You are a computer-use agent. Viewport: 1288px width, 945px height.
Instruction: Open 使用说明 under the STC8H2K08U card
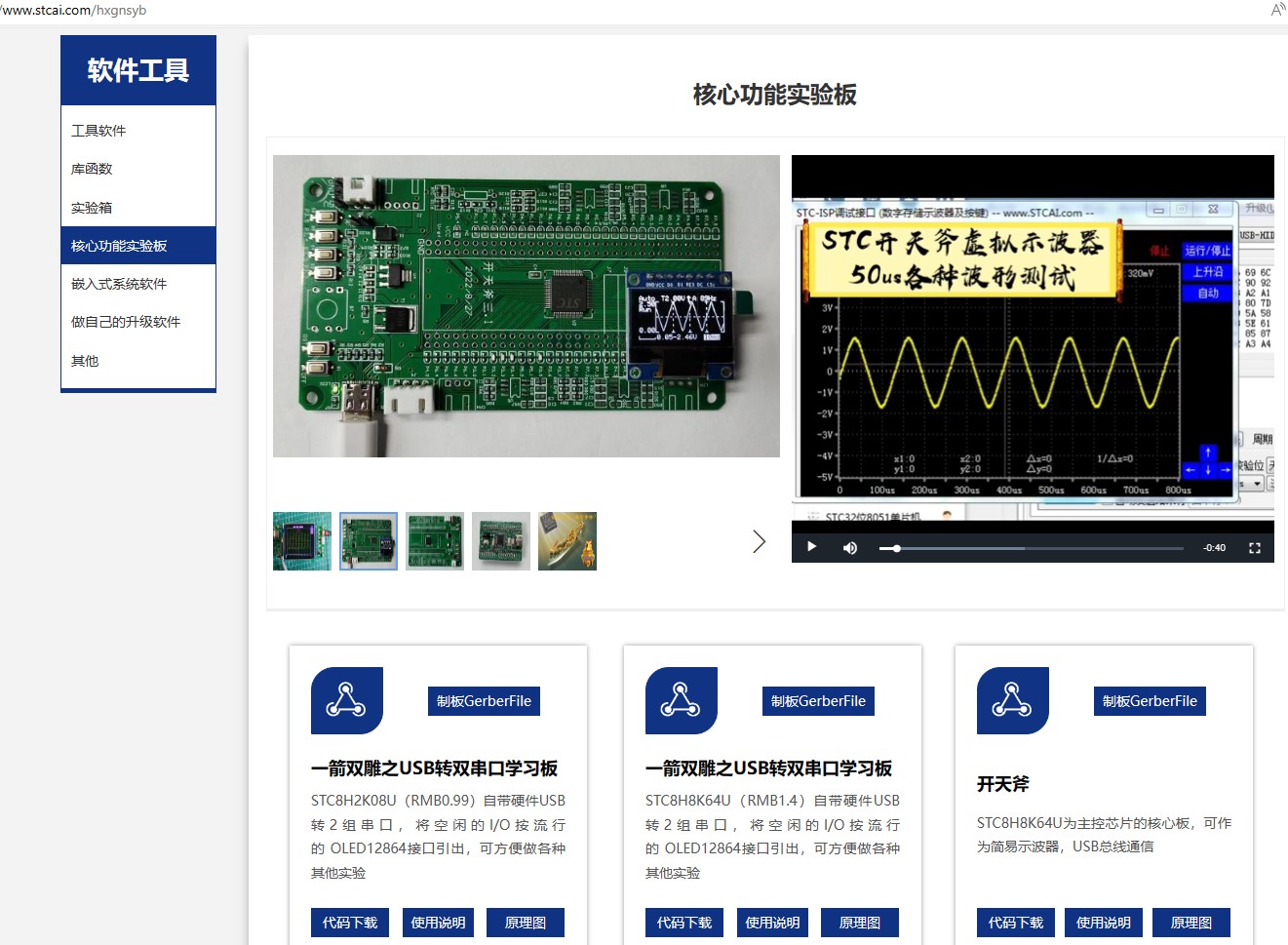(x=438, y=923)
